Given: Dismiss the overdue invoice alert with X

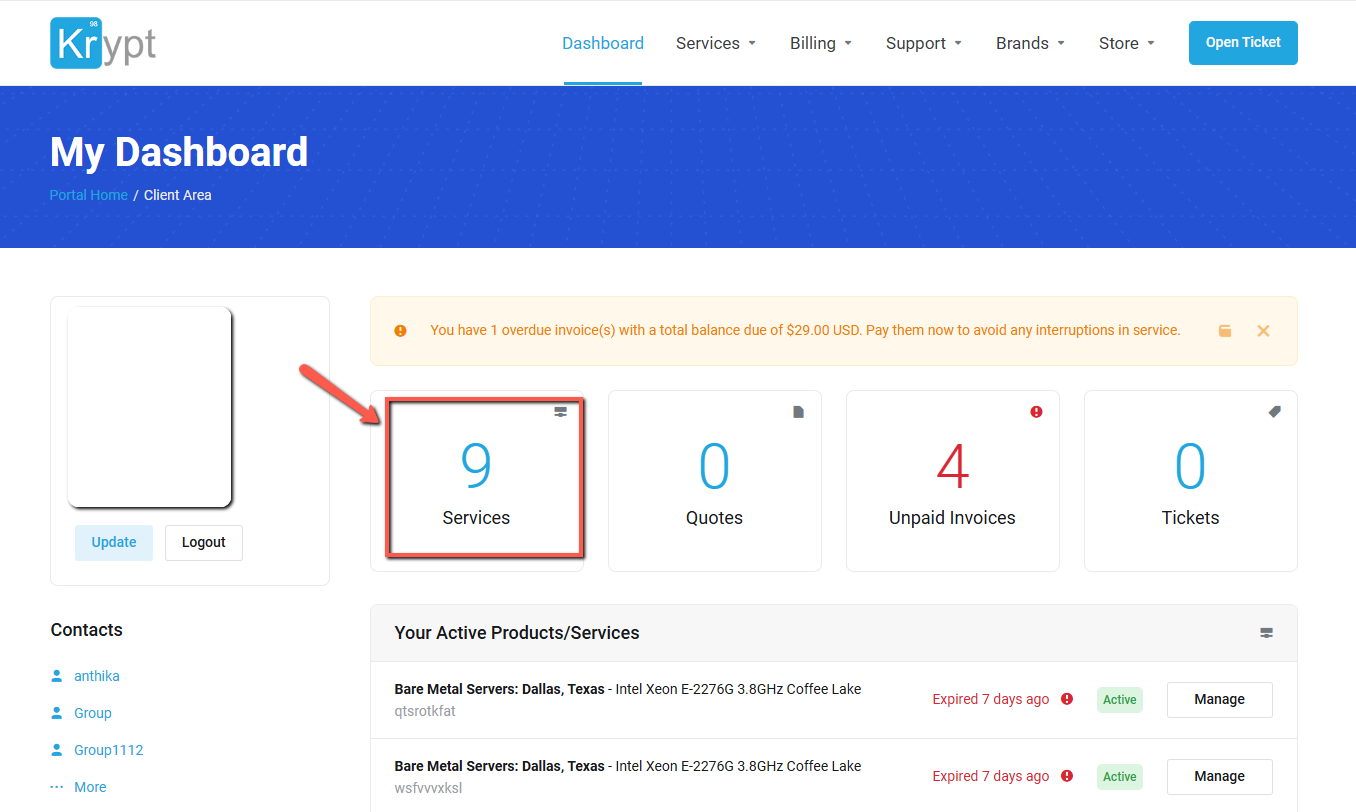Looking at the screenshot, I should (x=1263, y=331).
